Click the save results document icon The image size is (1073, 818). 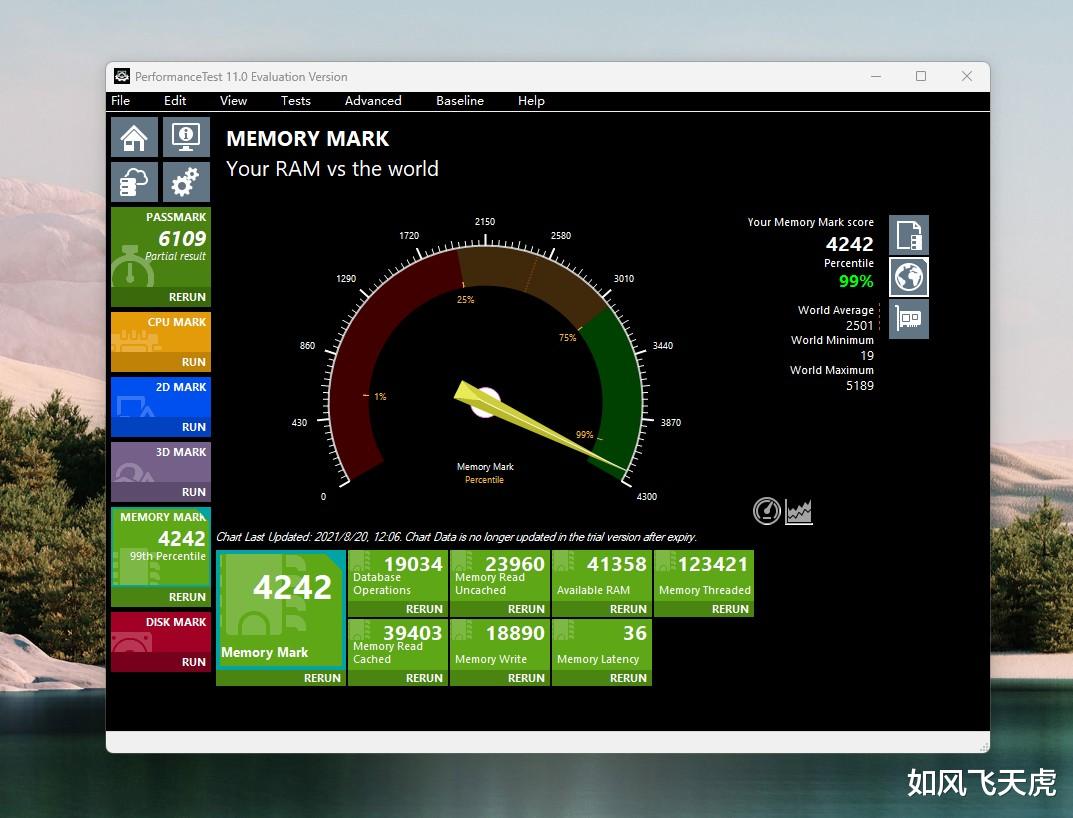click(x=909, y=235)
